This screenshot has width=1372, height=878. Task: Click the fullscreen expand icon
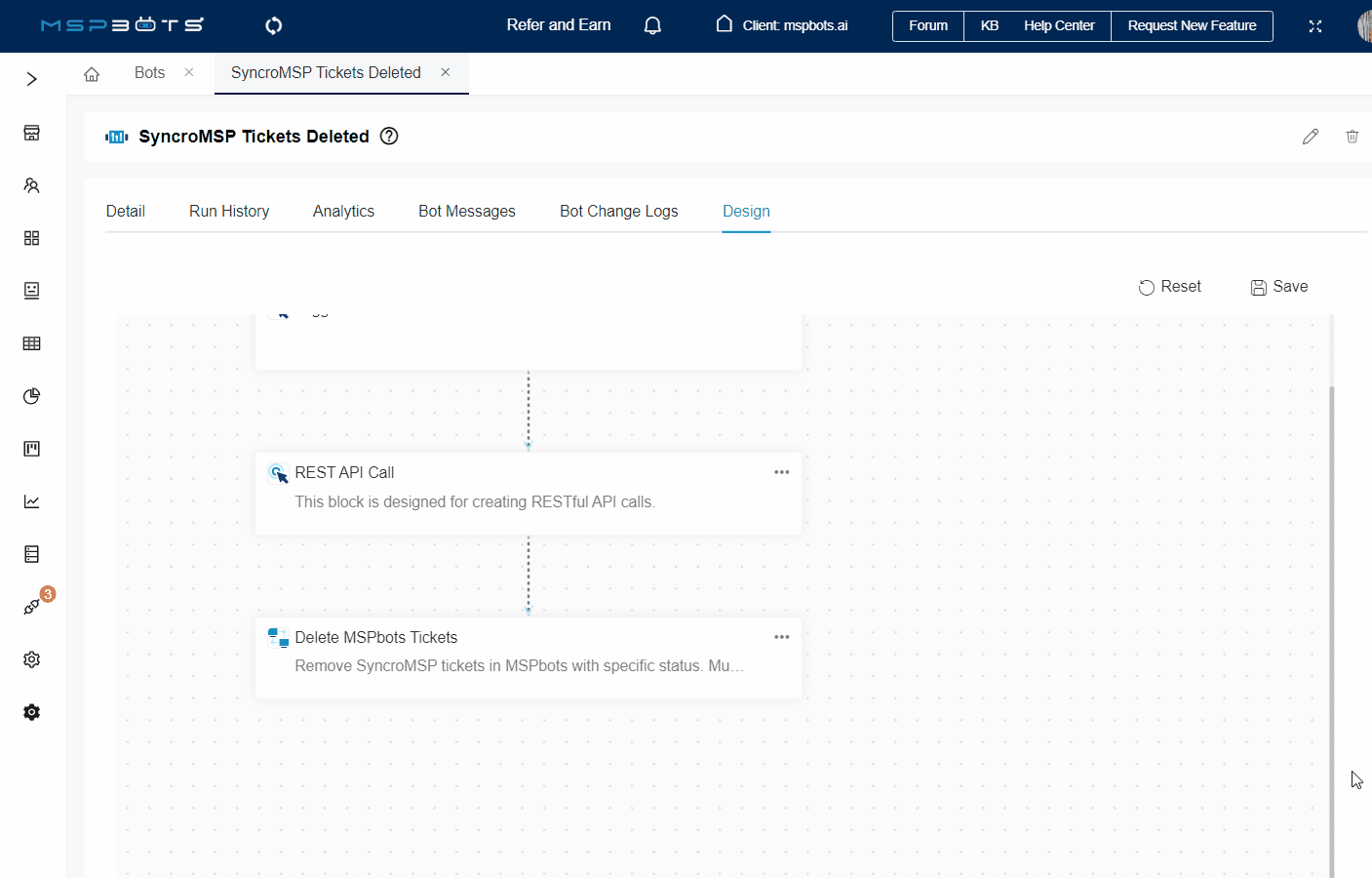click(1314, 26)
